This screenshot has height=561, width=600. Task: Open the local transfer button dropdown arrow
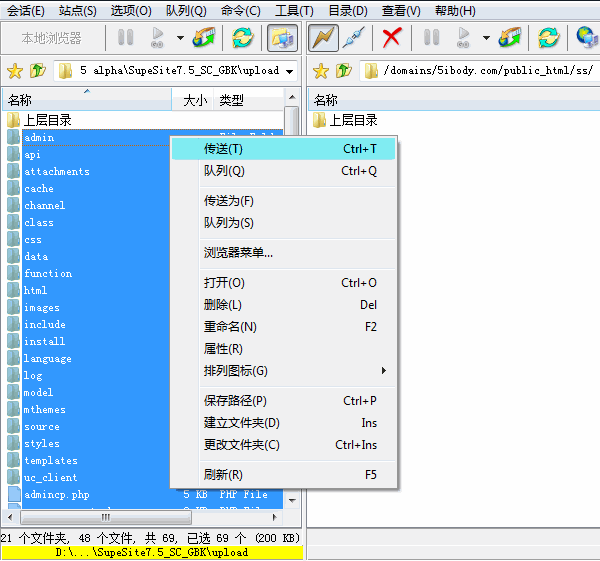[x=180, y=39]
